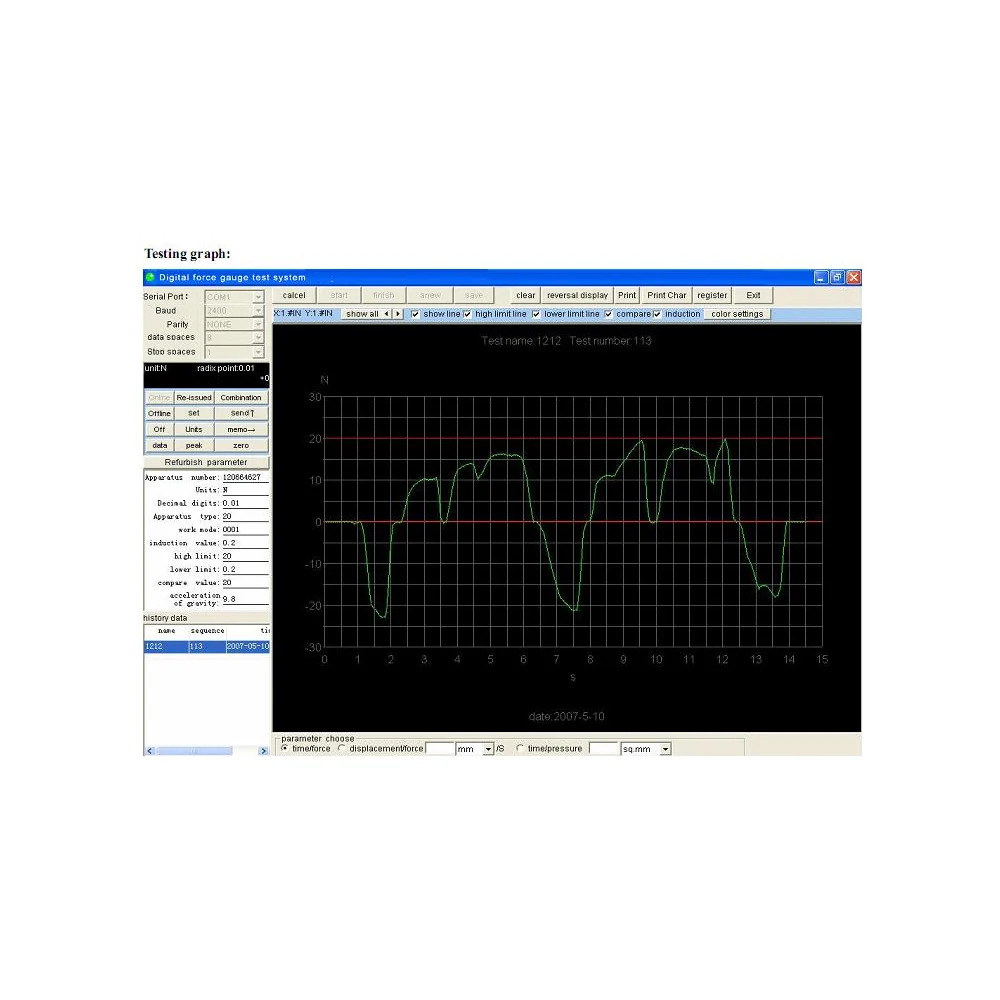Open color settings
This screenshot has width=1000, height=1000.
point(737,314)
